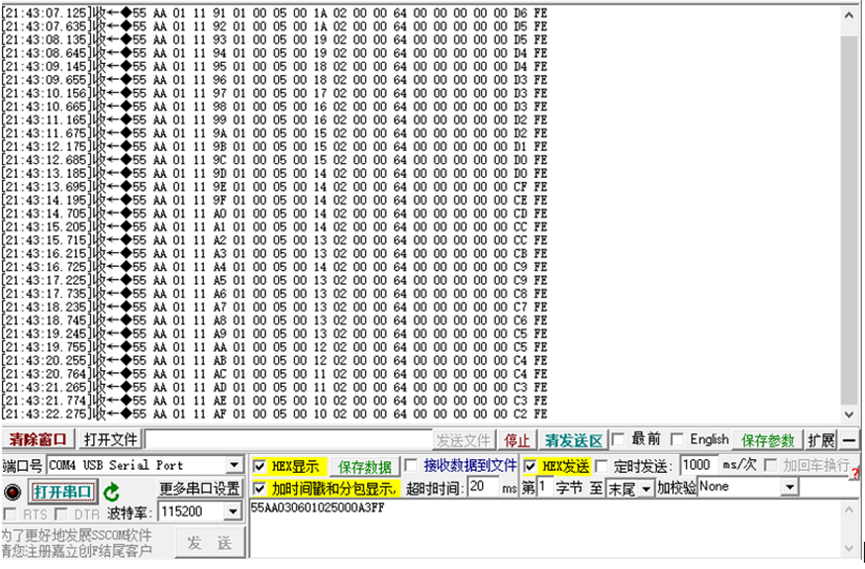Click log line timestamped 21:43:16.725
This screenshot has width=865, height=569.
275,267
